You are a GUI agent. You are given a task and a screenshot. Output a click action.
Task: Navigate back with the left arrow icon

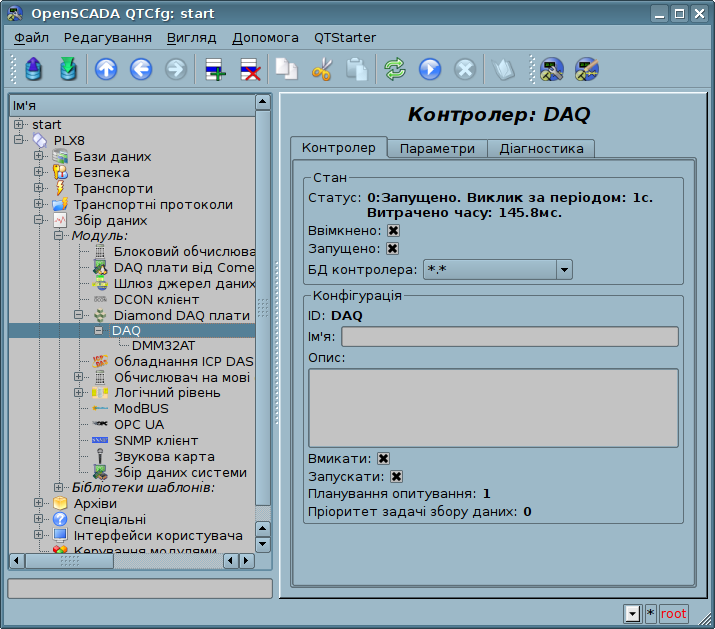pos(140,69)
